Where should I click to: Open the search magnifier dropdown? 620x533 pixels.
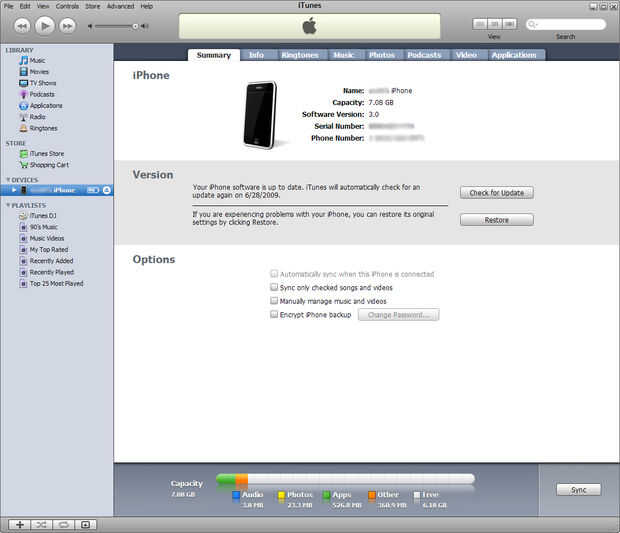click(533, 25)
